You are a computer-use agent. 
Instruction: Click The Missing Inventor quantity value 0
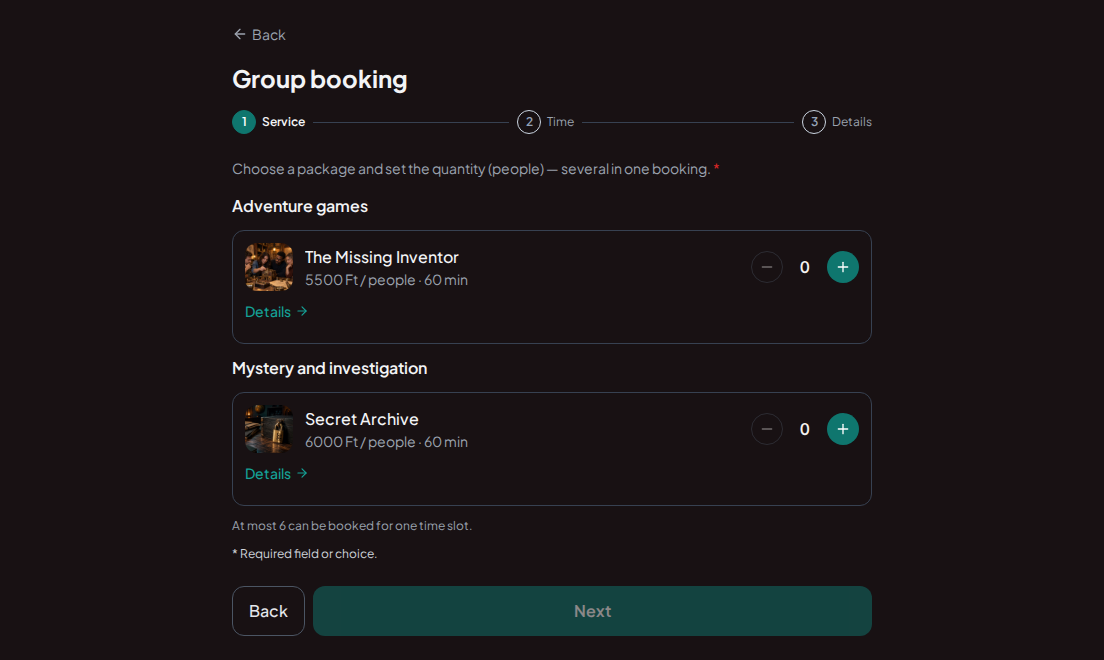805,267
